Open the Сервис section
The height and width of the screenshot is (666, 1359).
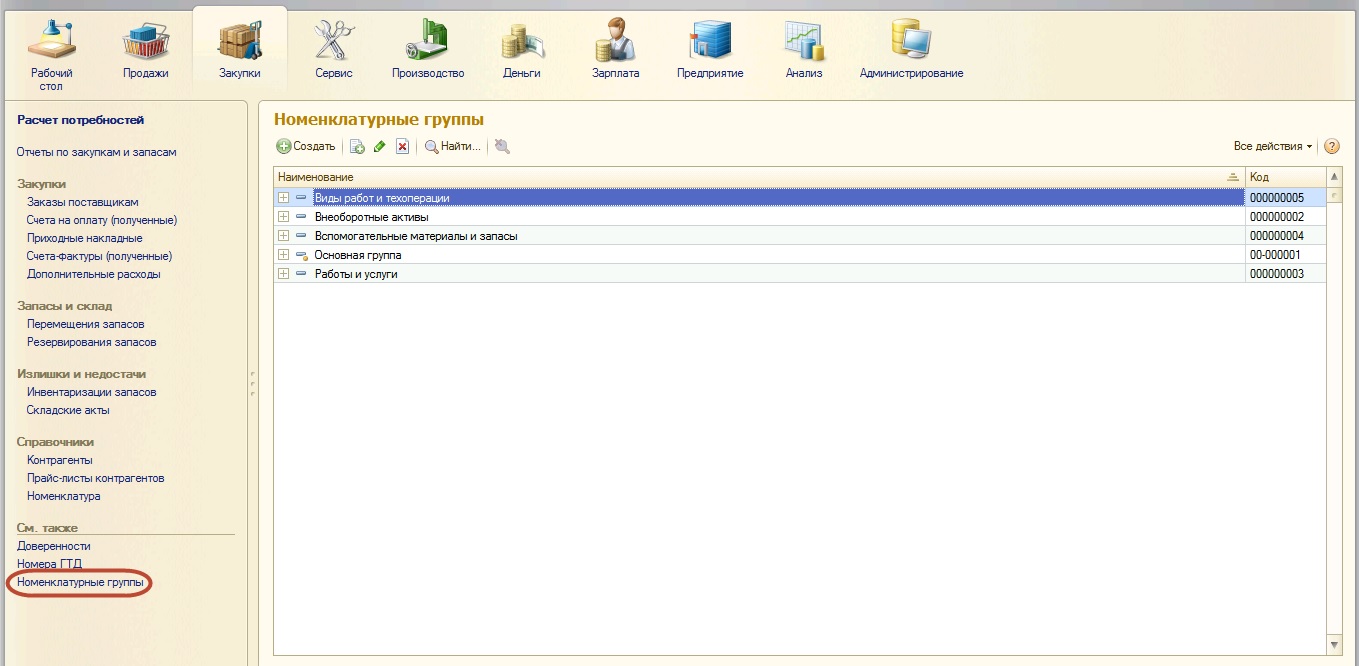[334, 51]
